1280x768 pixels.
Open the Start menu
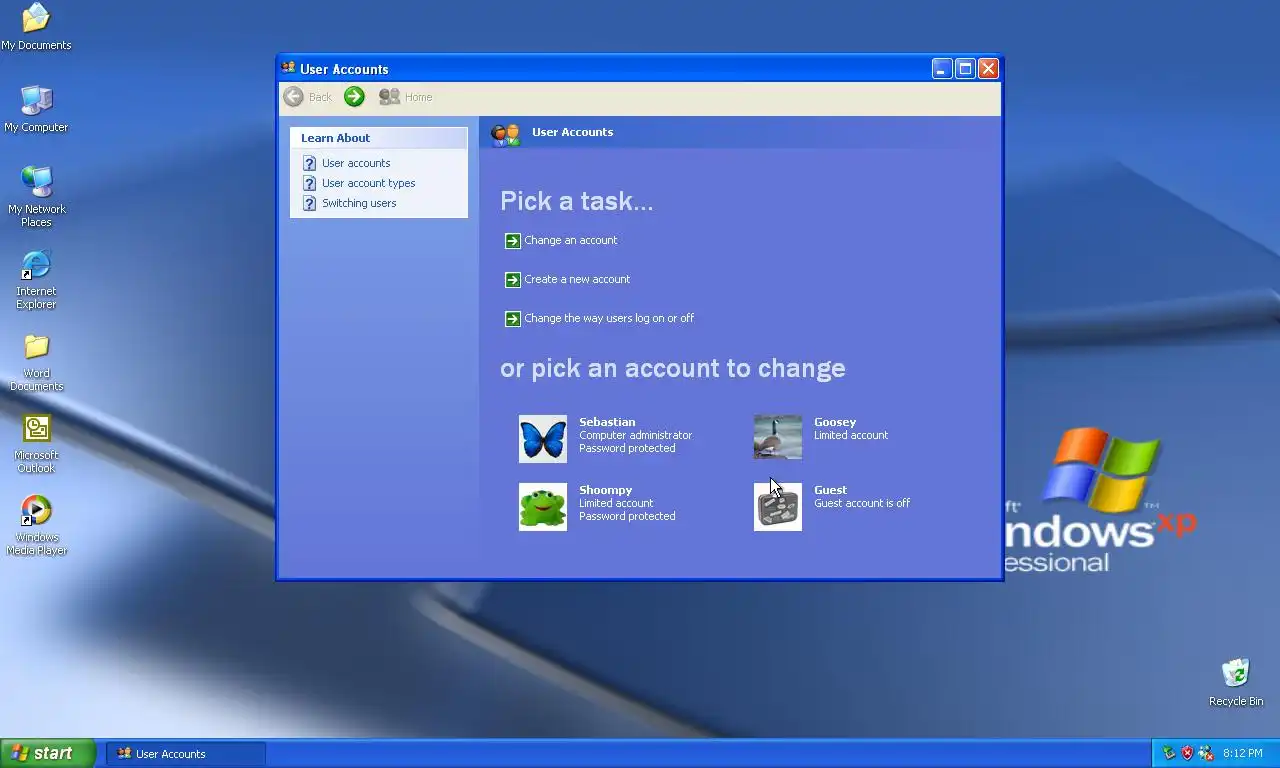[48, 753]
